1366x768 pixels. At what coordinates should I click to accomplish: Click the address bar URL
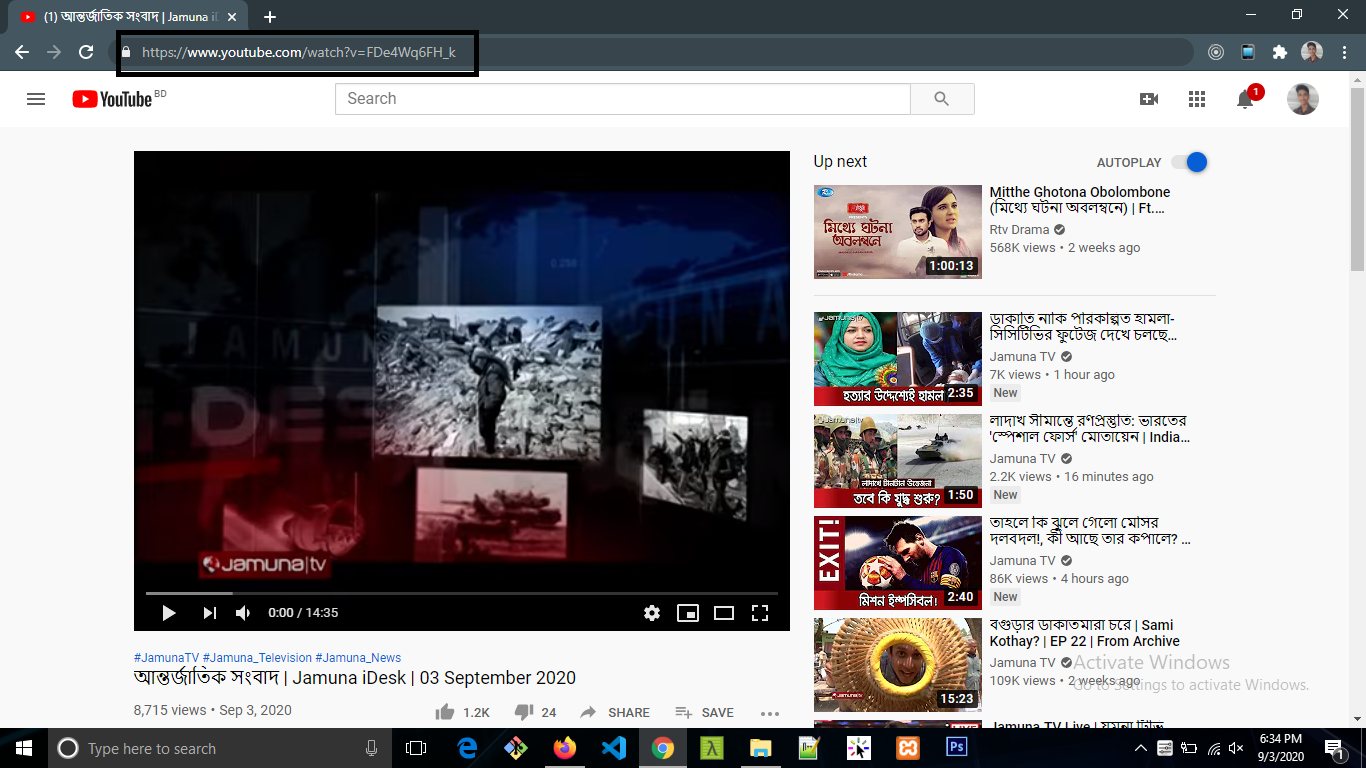pos(298,52)
